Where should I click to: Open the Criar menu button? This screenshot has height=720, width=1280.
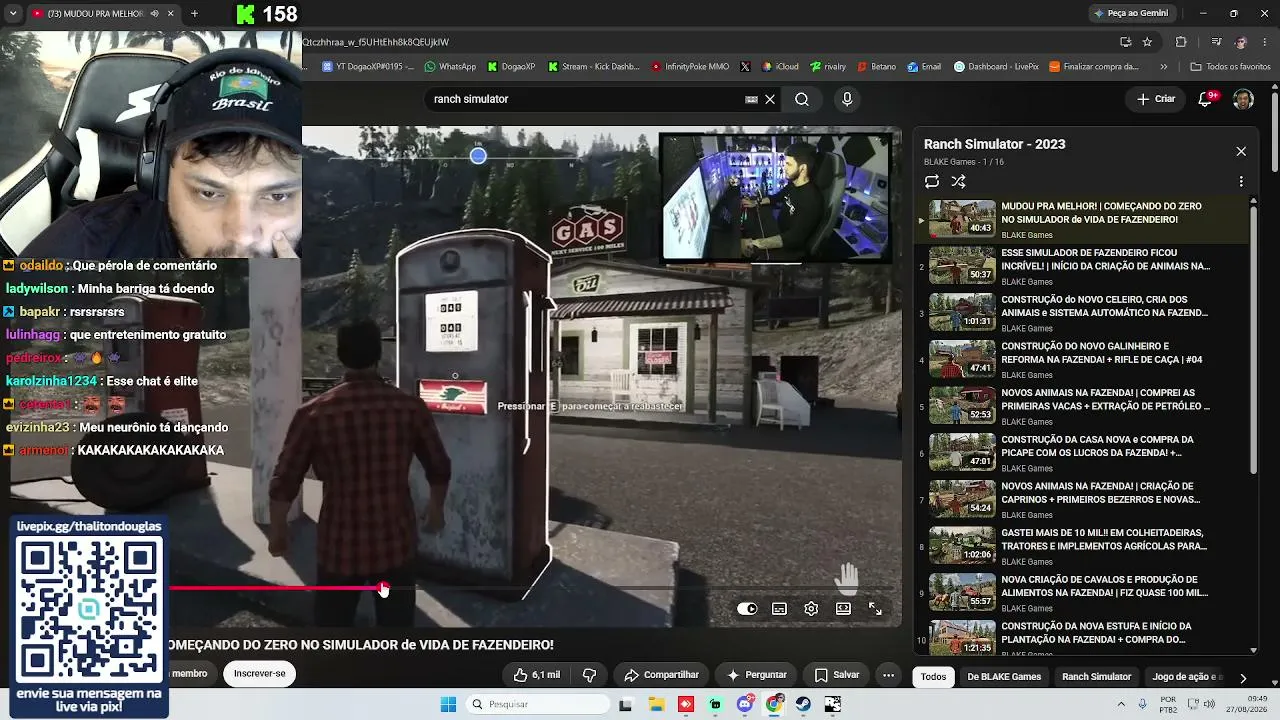click(1156, 99)
